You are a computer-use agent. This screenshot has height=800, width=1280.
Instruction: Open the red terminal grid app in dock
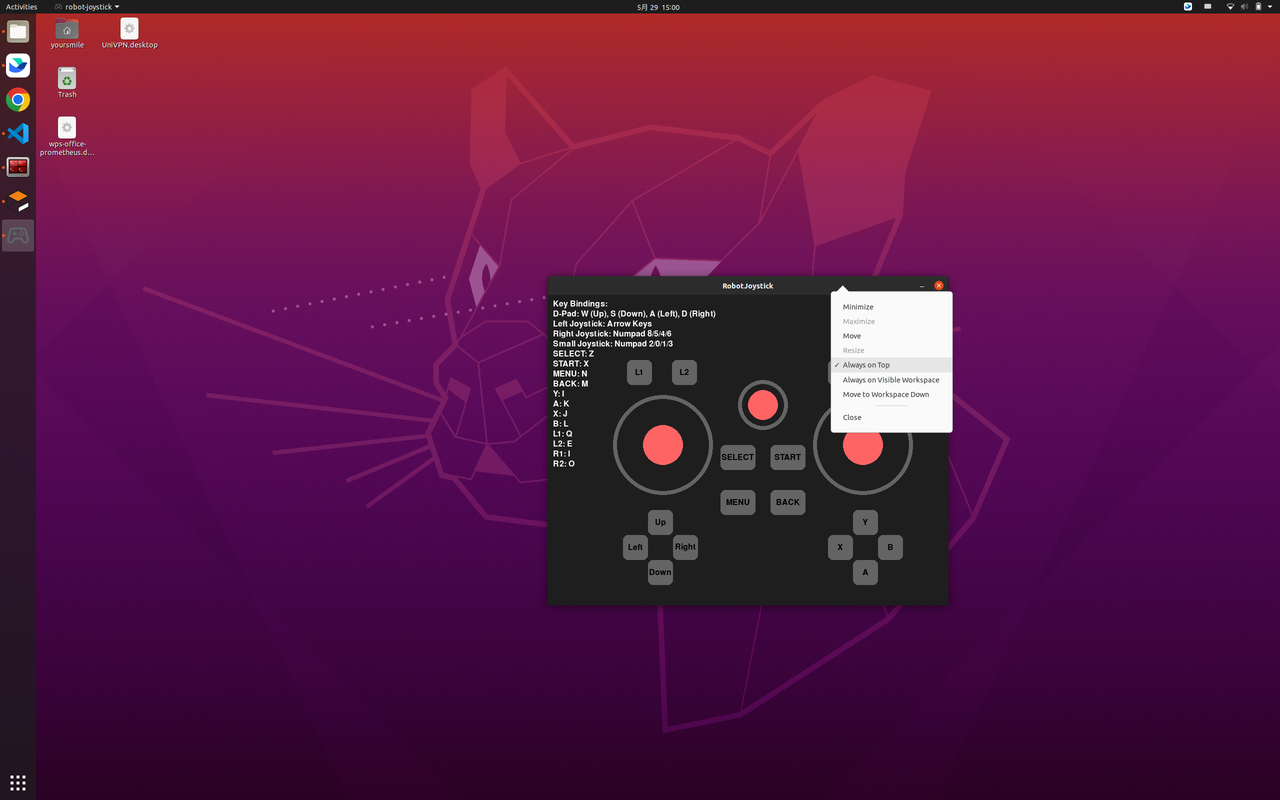(x=18, y=167)
